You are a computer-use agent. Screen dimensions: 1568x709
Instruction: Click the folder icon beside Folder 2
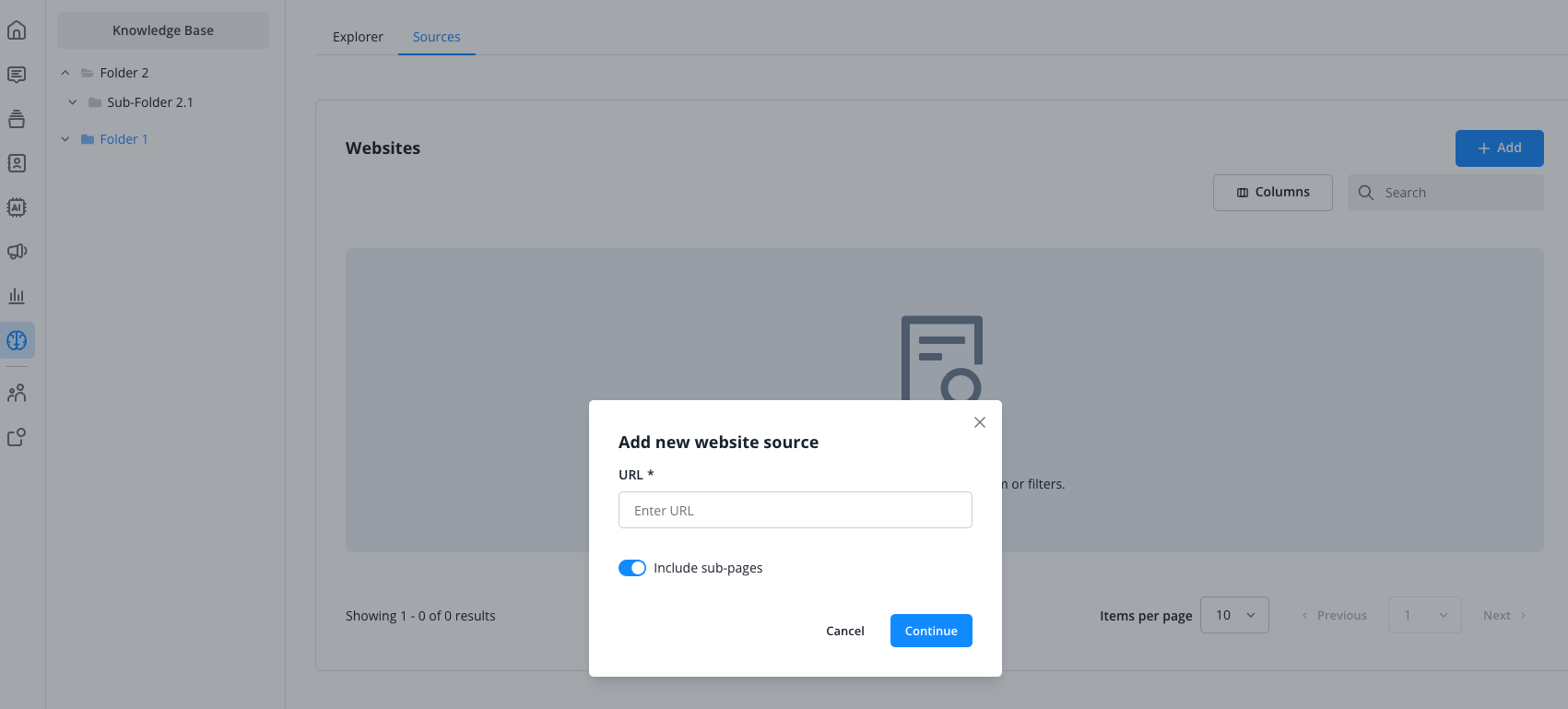click(88, 73)
